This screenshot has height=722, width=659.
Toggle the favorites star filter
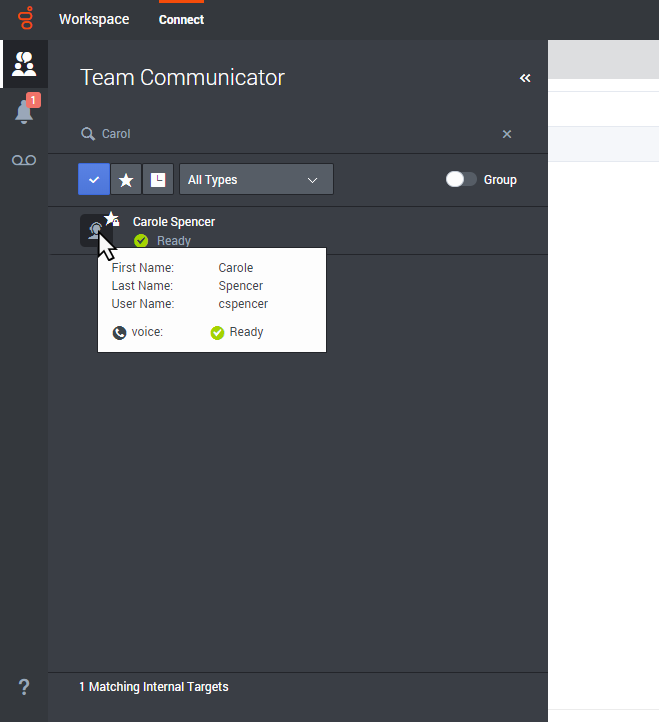(126, 180)
